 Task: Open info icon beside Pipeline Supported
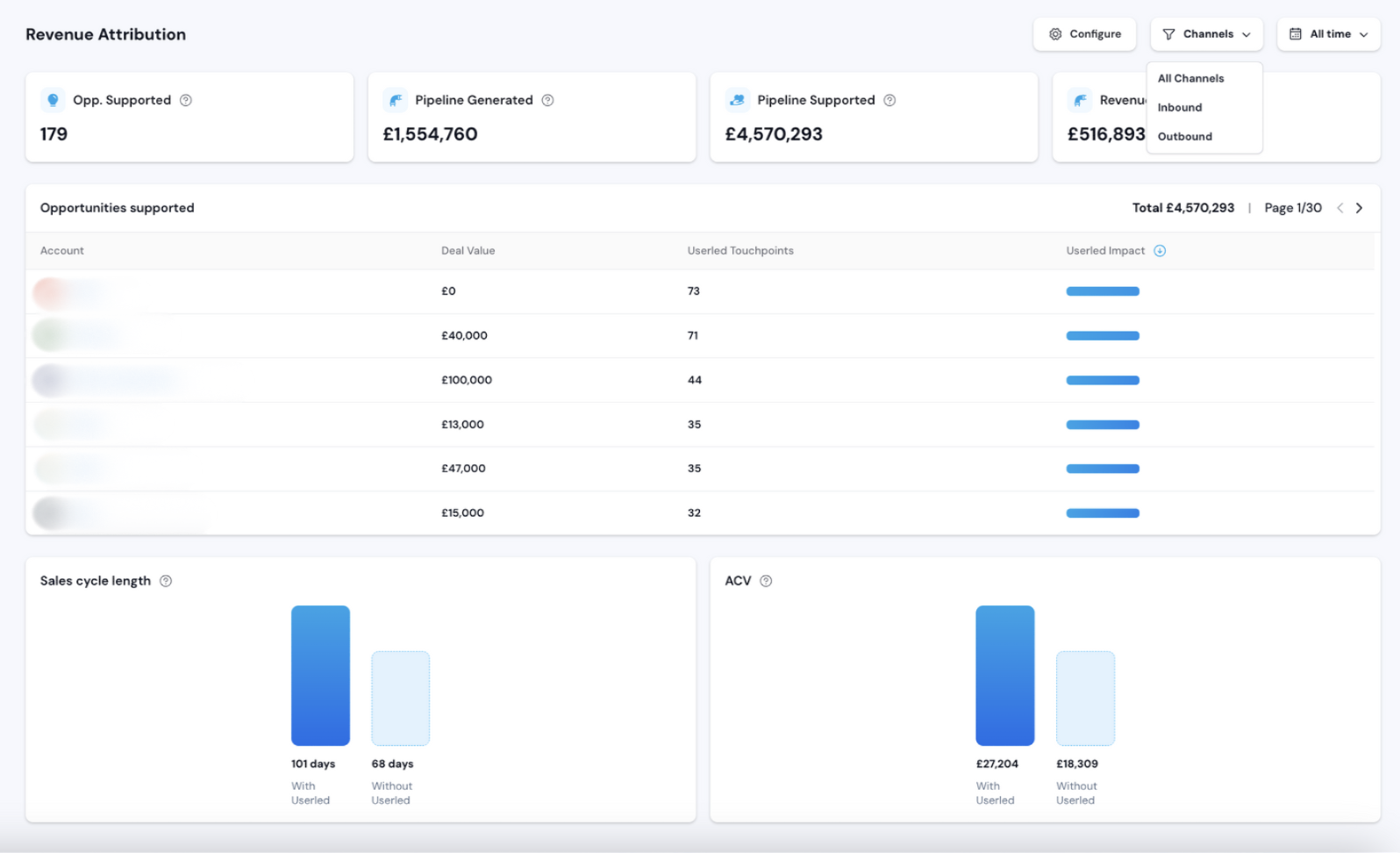click(889, 100)
